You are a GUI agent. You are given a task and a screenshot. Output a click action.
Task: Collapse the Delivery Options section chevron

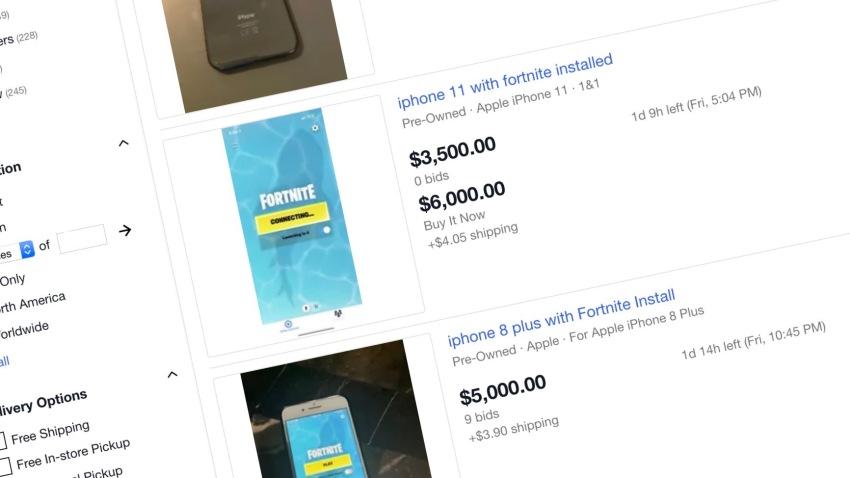pos(172,374)
